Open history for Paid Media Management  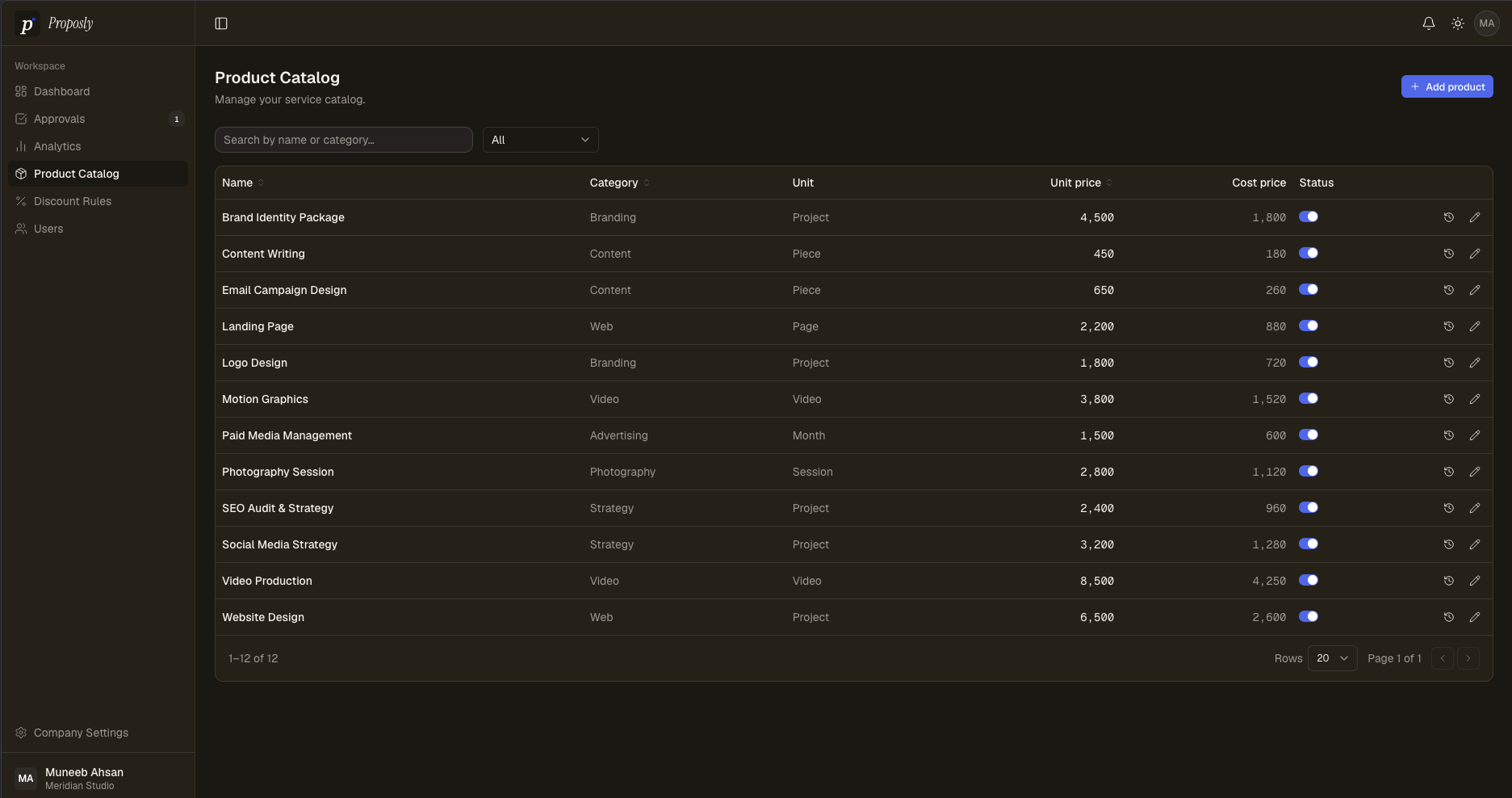[x=1449, y=435]
